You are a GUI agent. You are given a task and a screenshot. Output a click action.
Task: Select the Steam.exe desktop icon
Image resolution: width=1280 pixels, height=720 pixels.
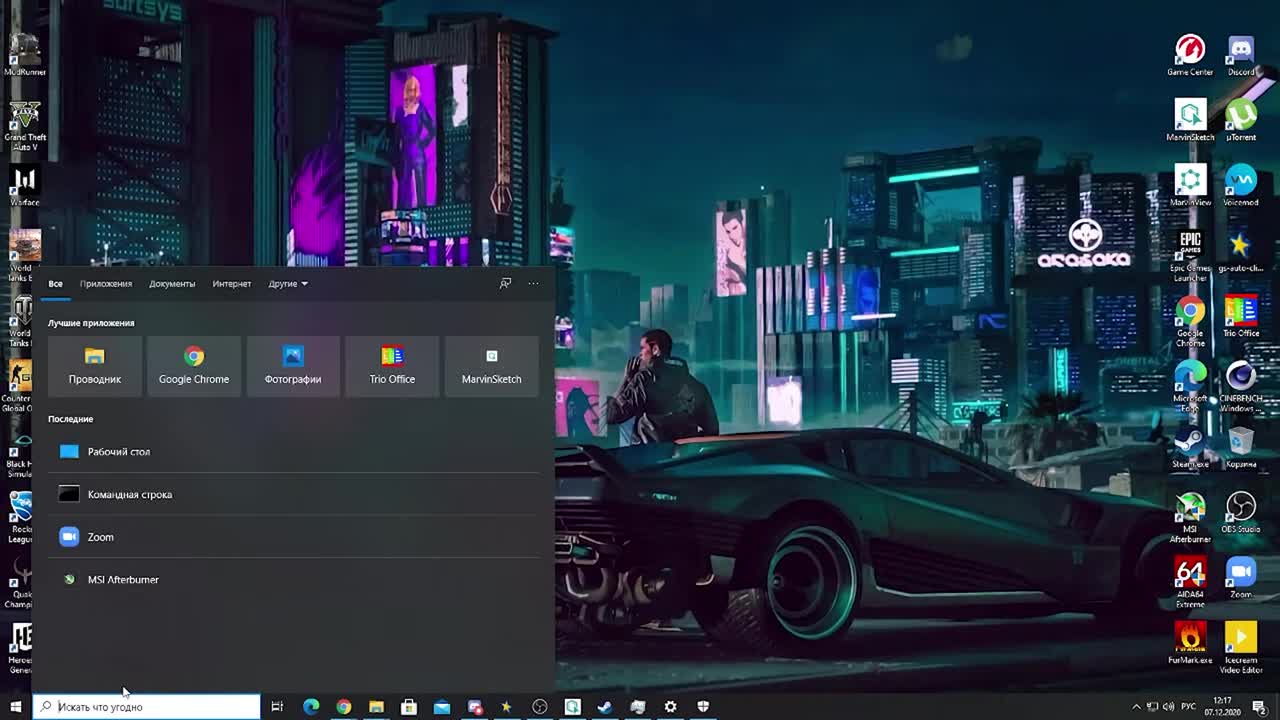pyautogui.click(x=1190, y=447)
